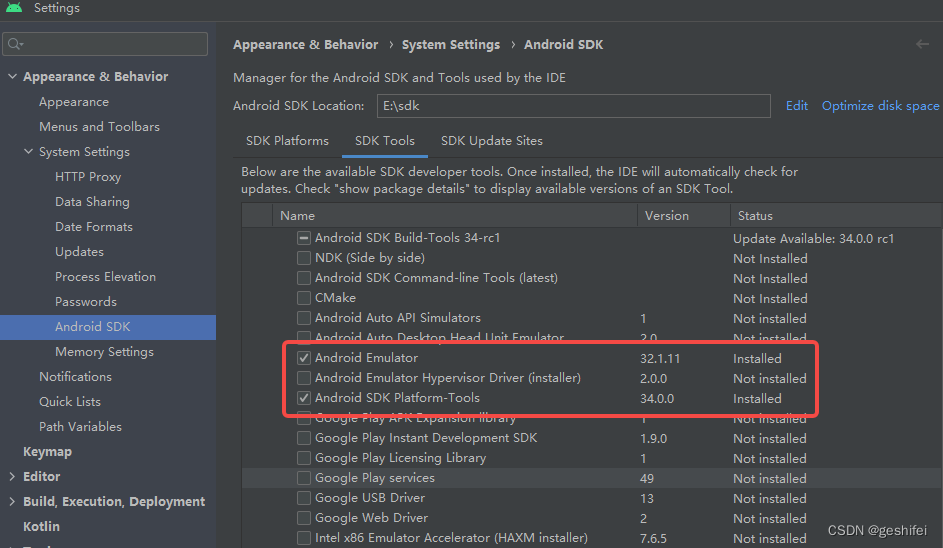This screenshot has width=943, height=548.
Task: Click version 34.0.0 cell
Action: click(657, 398)
